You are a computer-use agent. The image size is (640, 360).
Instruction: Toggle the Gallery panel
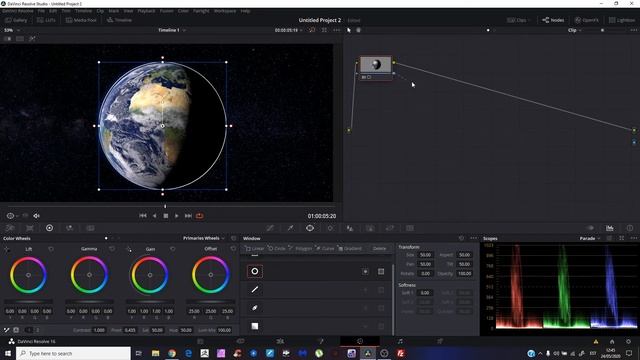(16, 20)
